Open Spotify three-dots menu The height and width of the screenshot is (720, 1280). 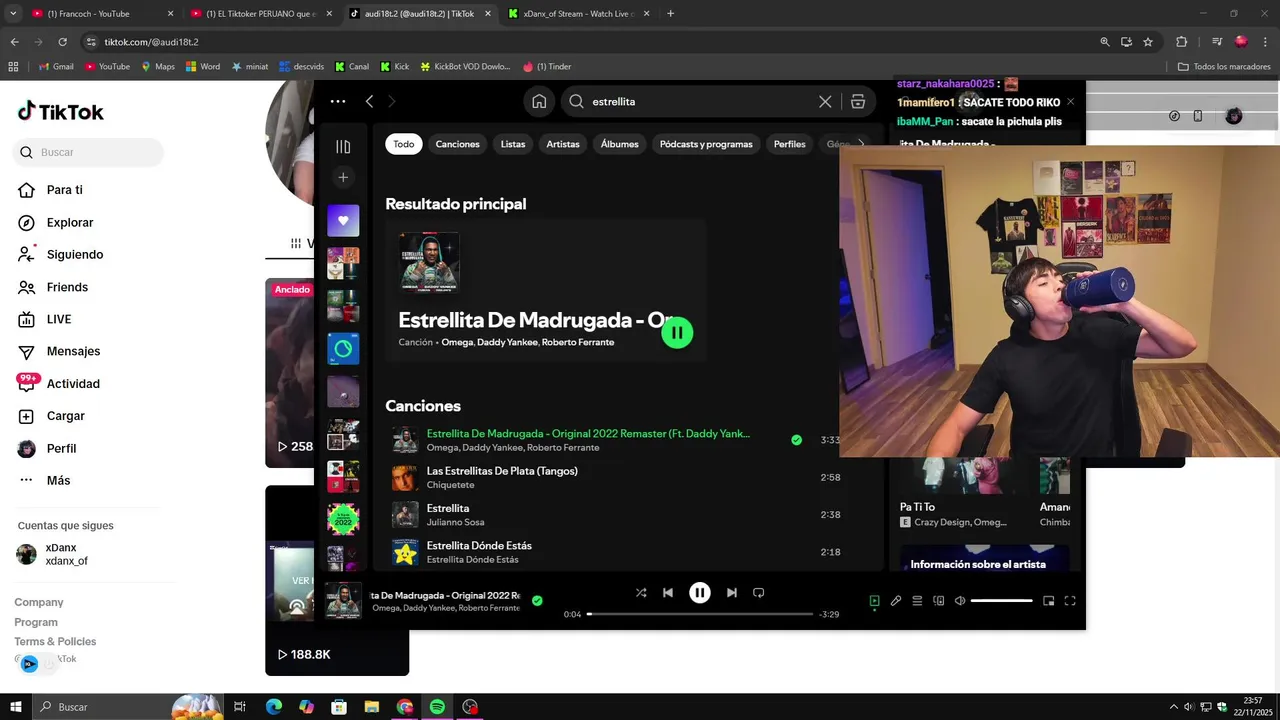point(338,101)
